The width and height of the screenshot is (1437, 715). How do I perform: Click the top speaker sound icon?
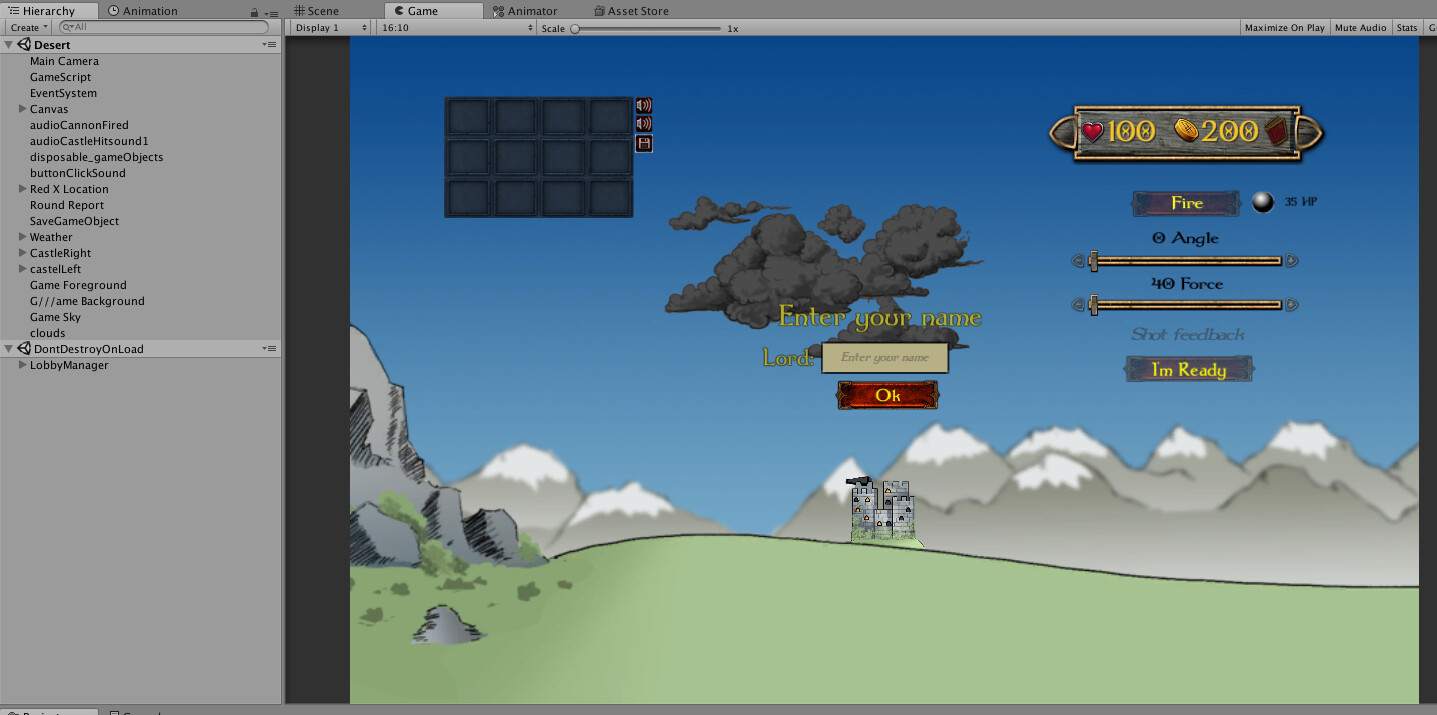tap(645, 103)
